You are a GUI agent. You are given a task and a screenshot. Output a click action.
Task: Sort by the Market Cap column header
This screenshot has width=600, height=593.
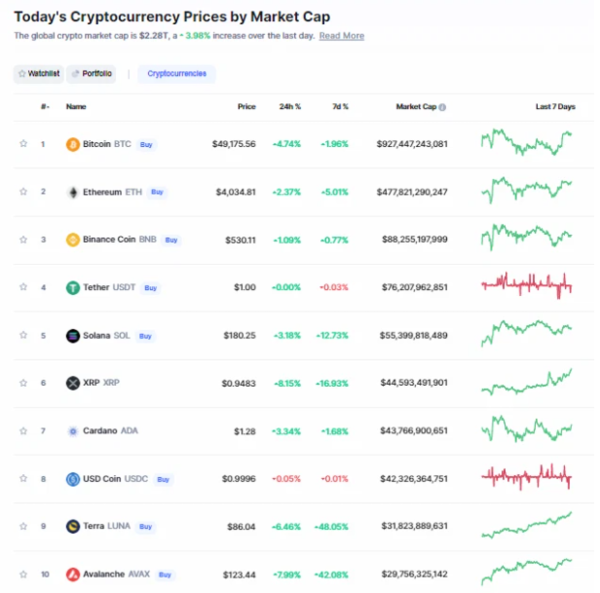click(x=416, y=106)
